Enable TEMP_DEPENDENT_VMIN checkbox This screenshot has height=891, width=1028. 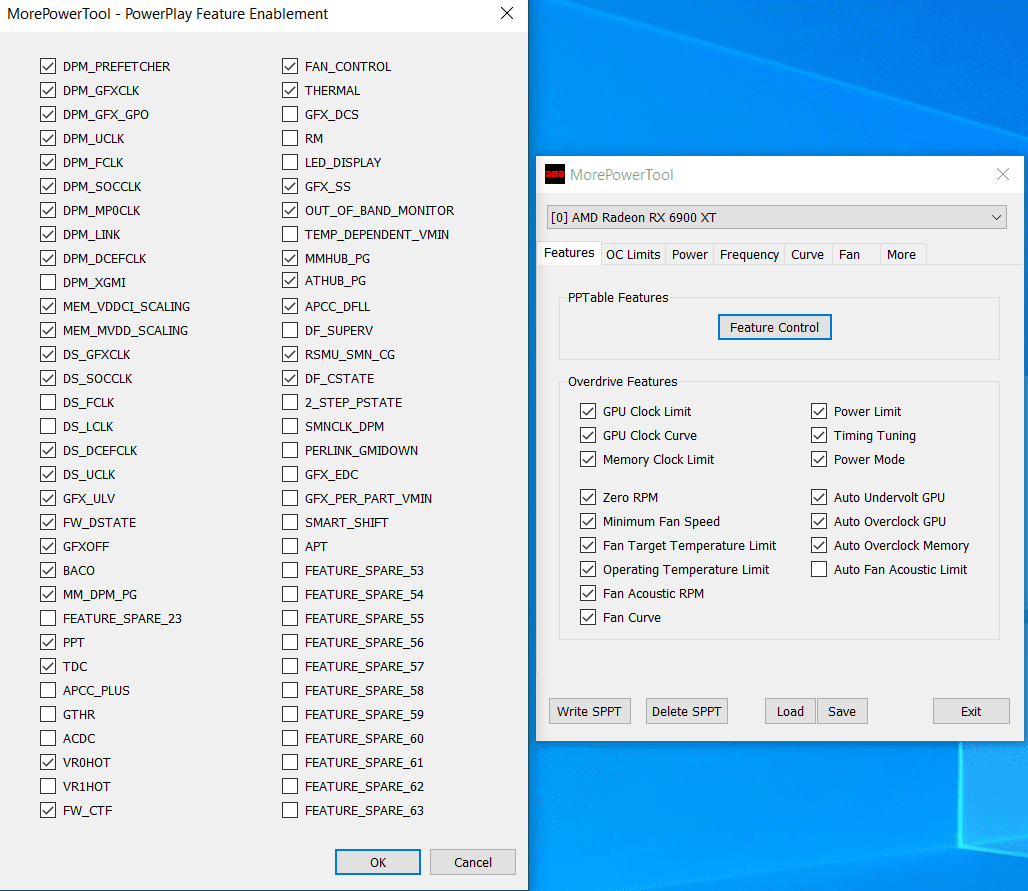pos(290,234)
